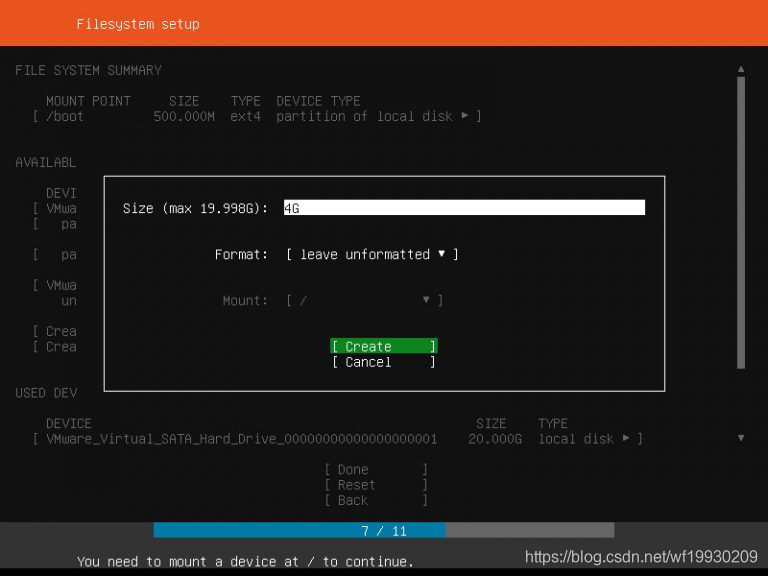
Task: Click partition of local disk device type text
Action: (x=364, y=116)
